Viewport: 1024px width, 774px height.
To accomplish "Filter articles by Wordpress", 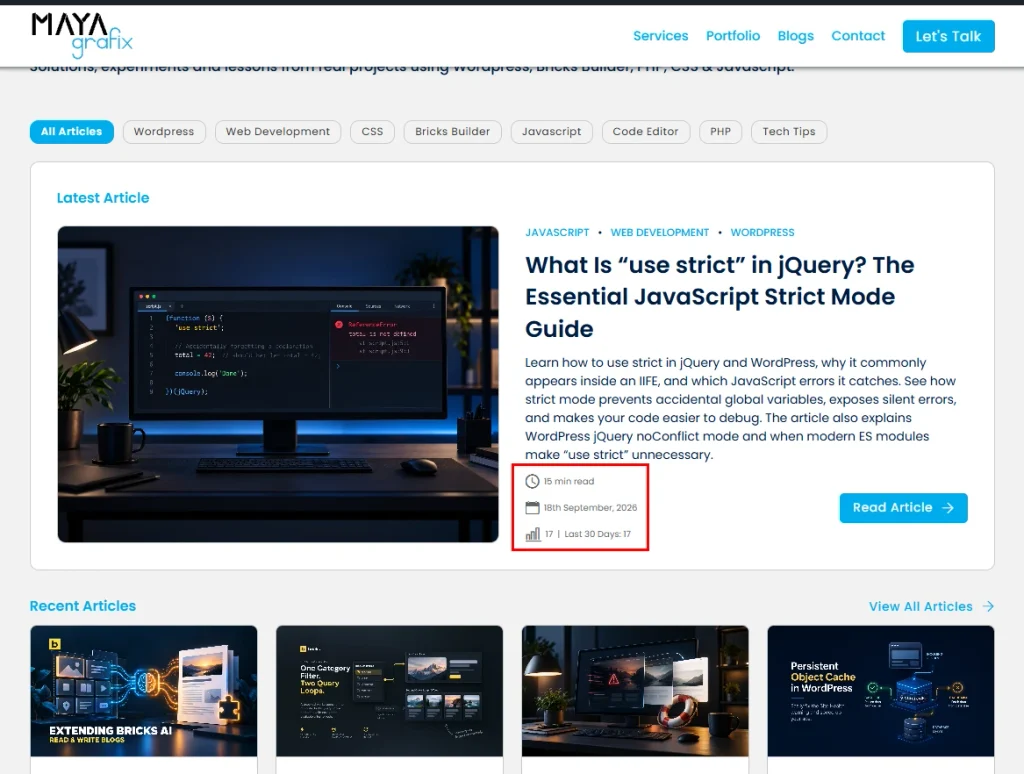I will coord(164,131).
